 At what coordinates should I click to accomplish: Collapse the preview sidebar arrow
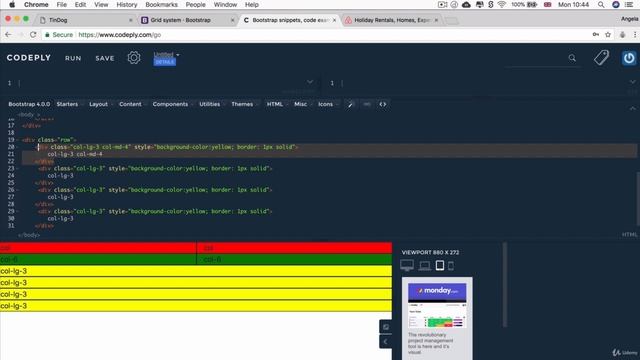point(386,342)
